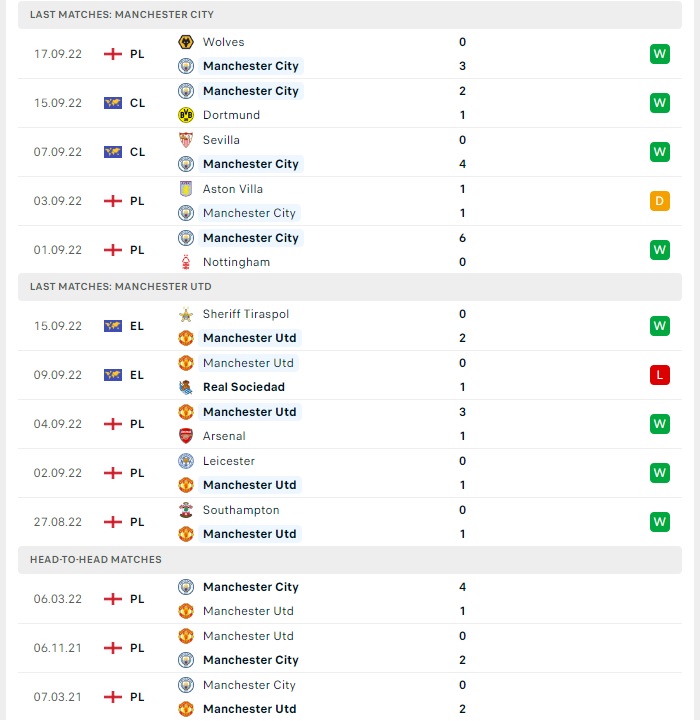Click the England flag beside 04.09.22 Arsenal match

pos(113,424)
